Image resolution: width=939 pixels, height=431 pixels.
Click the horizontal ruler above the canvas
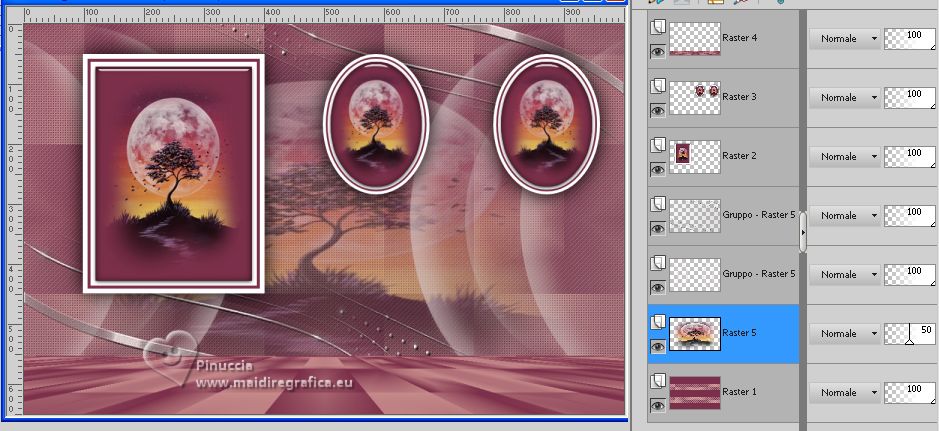click(x=324, y=16)
